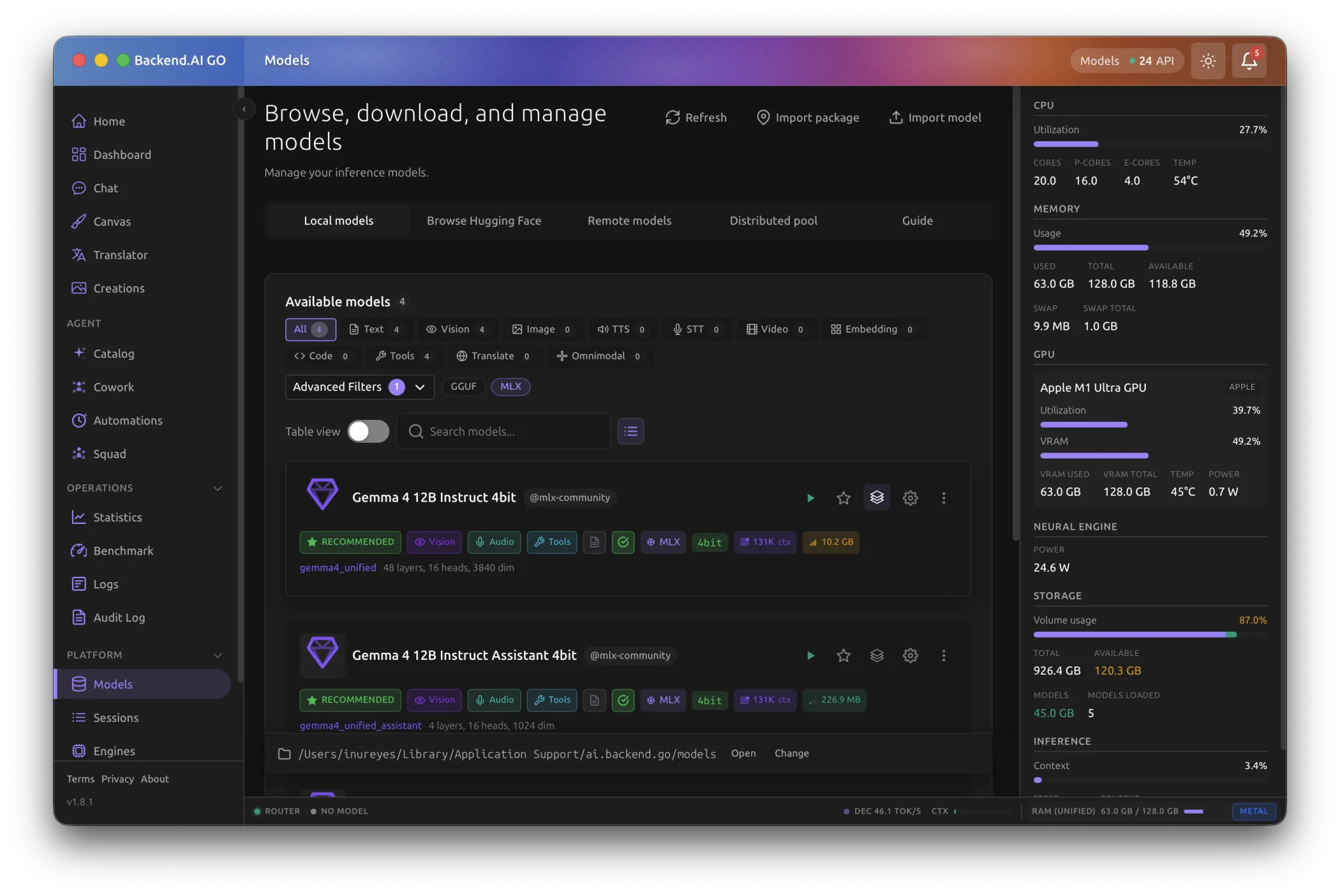Screen dimensions: 1340x896
Task: Expand the Advanced Filters dropdown
Action: click(x=359, y=387)
